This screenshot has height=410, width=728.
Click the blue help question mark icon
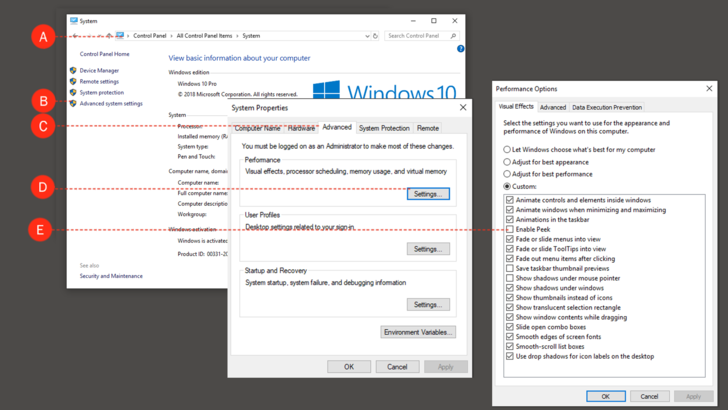[461, 49]
